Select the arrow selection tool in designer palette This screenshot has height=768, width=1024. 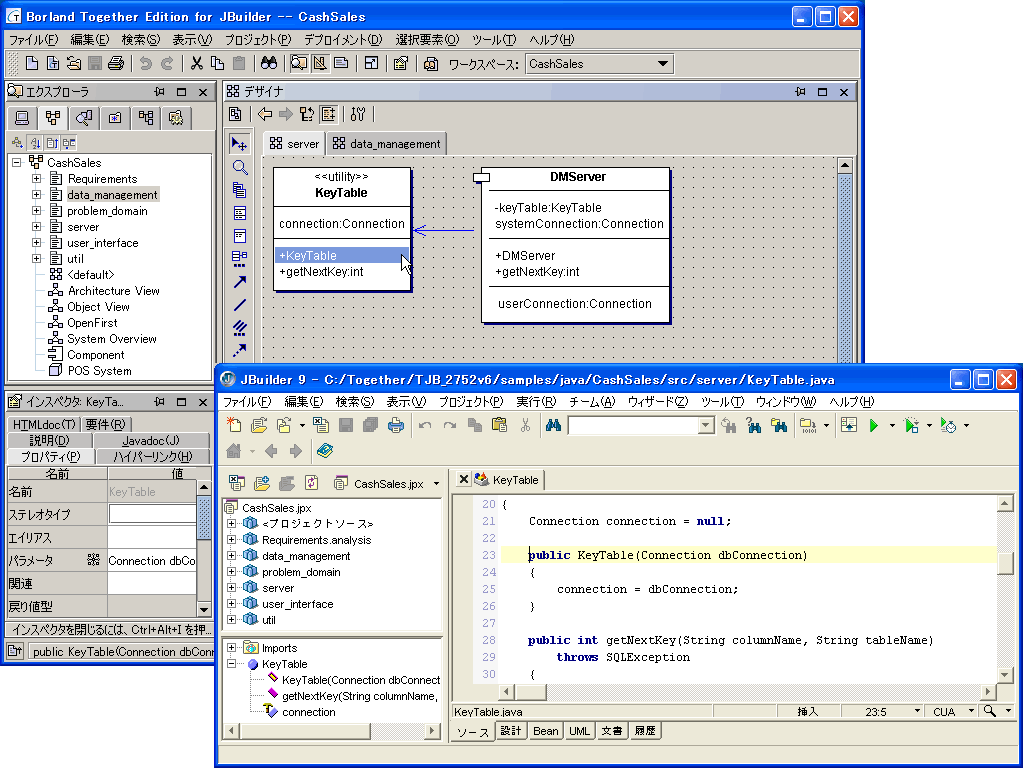tap(240, 144)
